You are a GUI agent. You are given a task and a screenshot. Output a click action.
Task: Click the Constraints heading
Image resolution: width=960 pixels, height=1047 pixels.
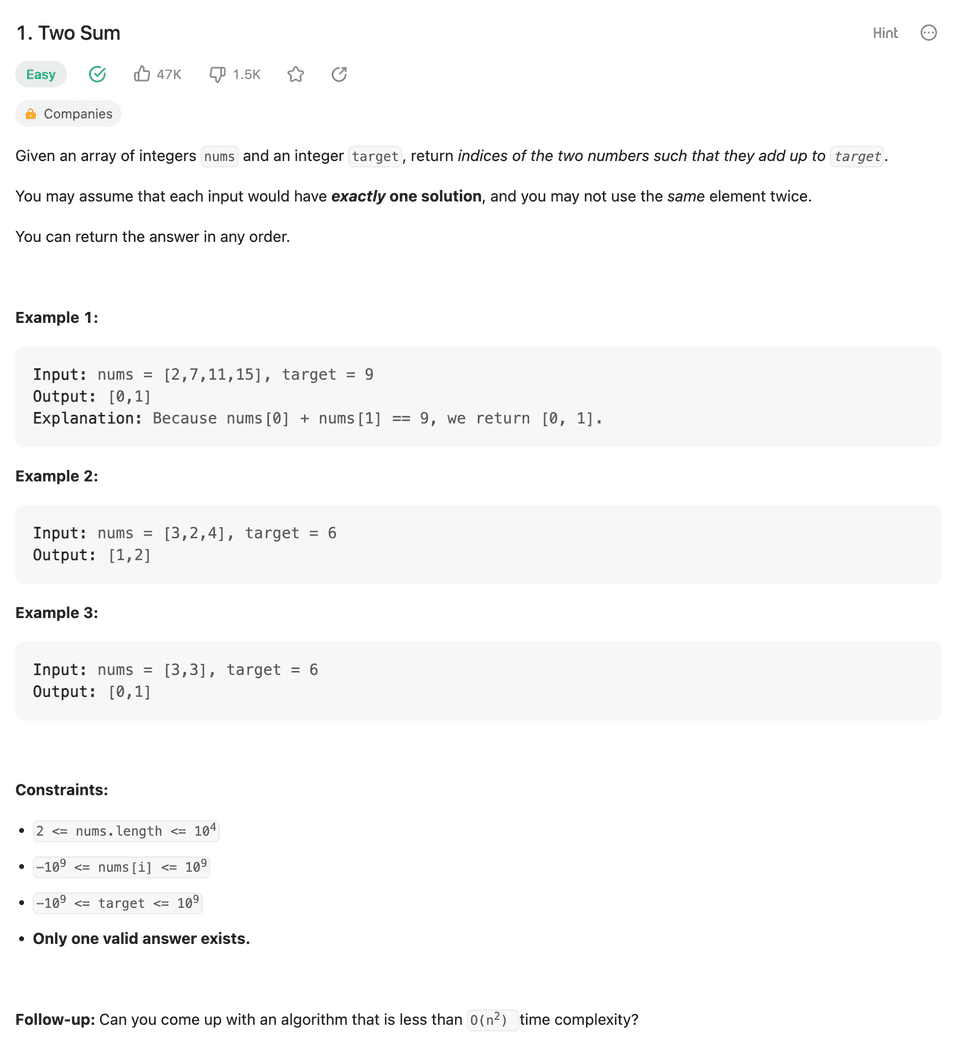coord(62,790)
